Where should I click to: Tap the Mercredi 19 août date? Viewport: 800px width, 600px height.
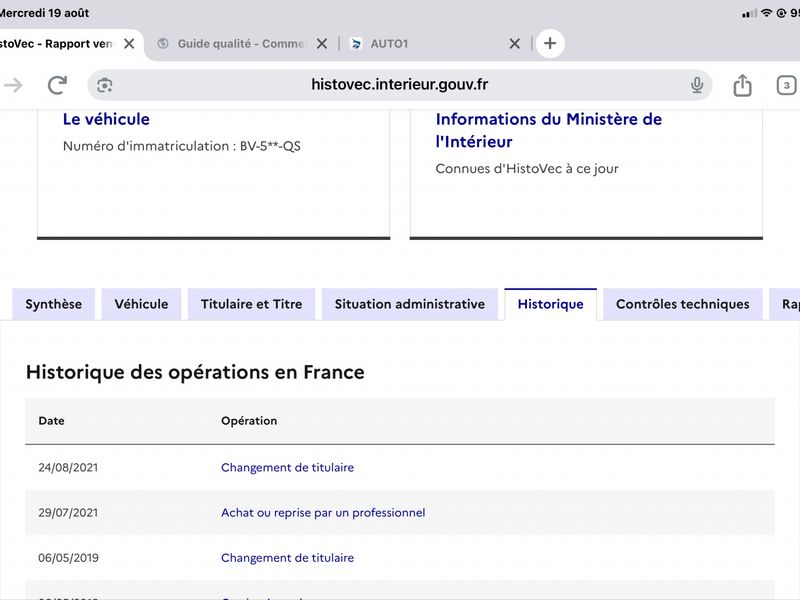(x=44, y=13)
